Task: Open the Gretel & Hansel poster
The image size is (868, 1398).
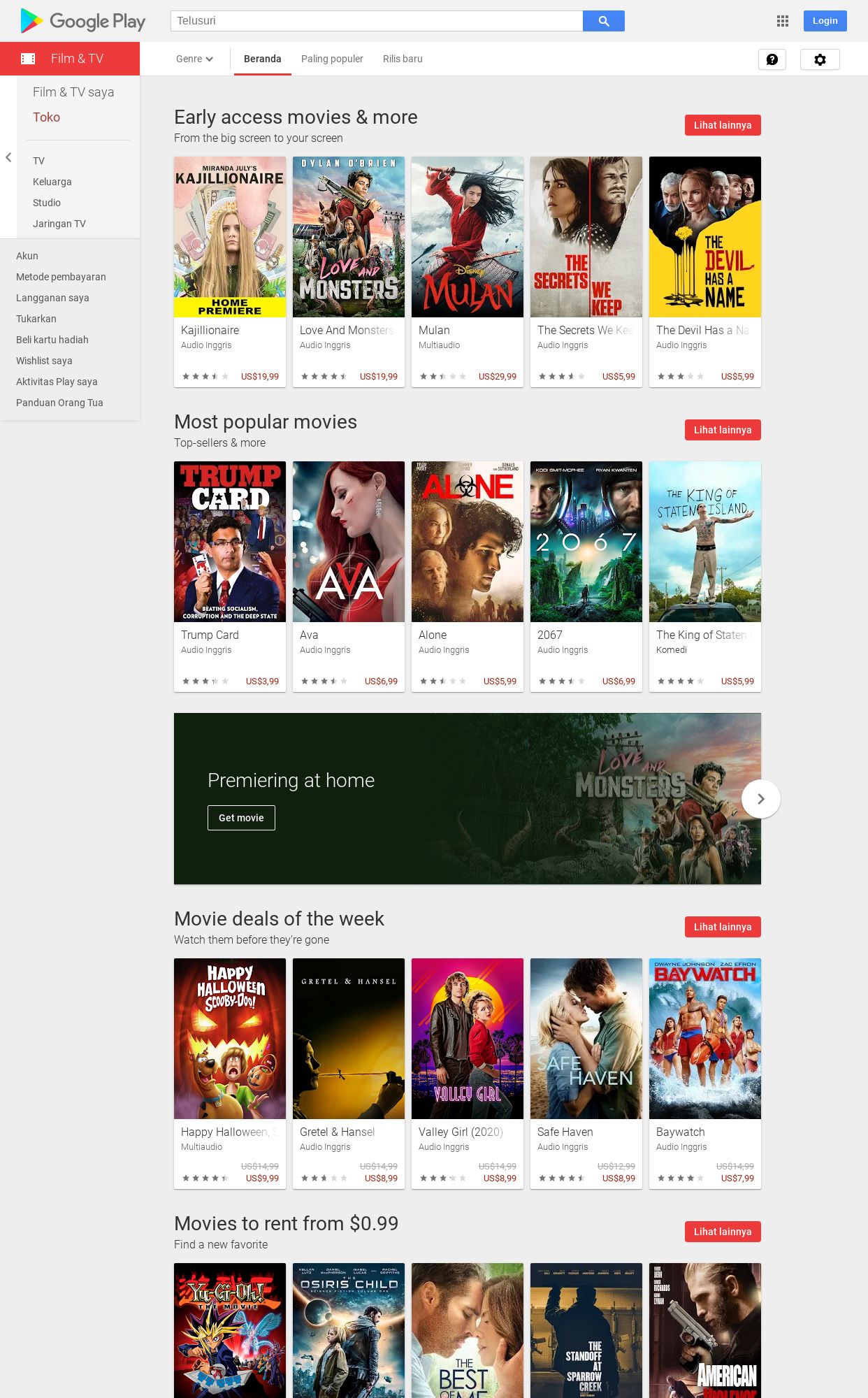Action: click(349, 1039)
